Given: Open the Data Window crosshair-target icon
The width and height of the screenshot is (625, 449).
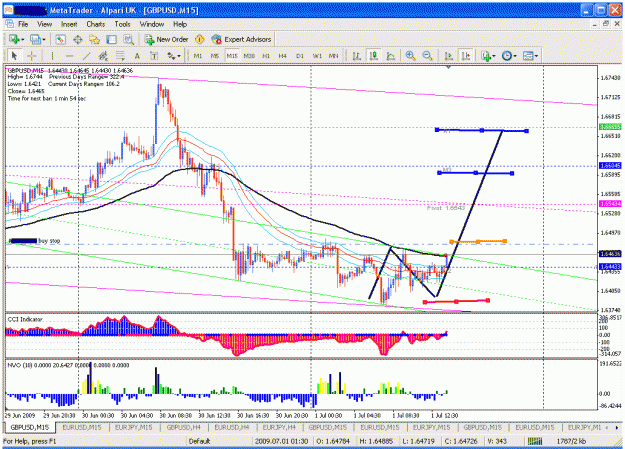Looking at the screenshot, I should (x=77, y=39).
